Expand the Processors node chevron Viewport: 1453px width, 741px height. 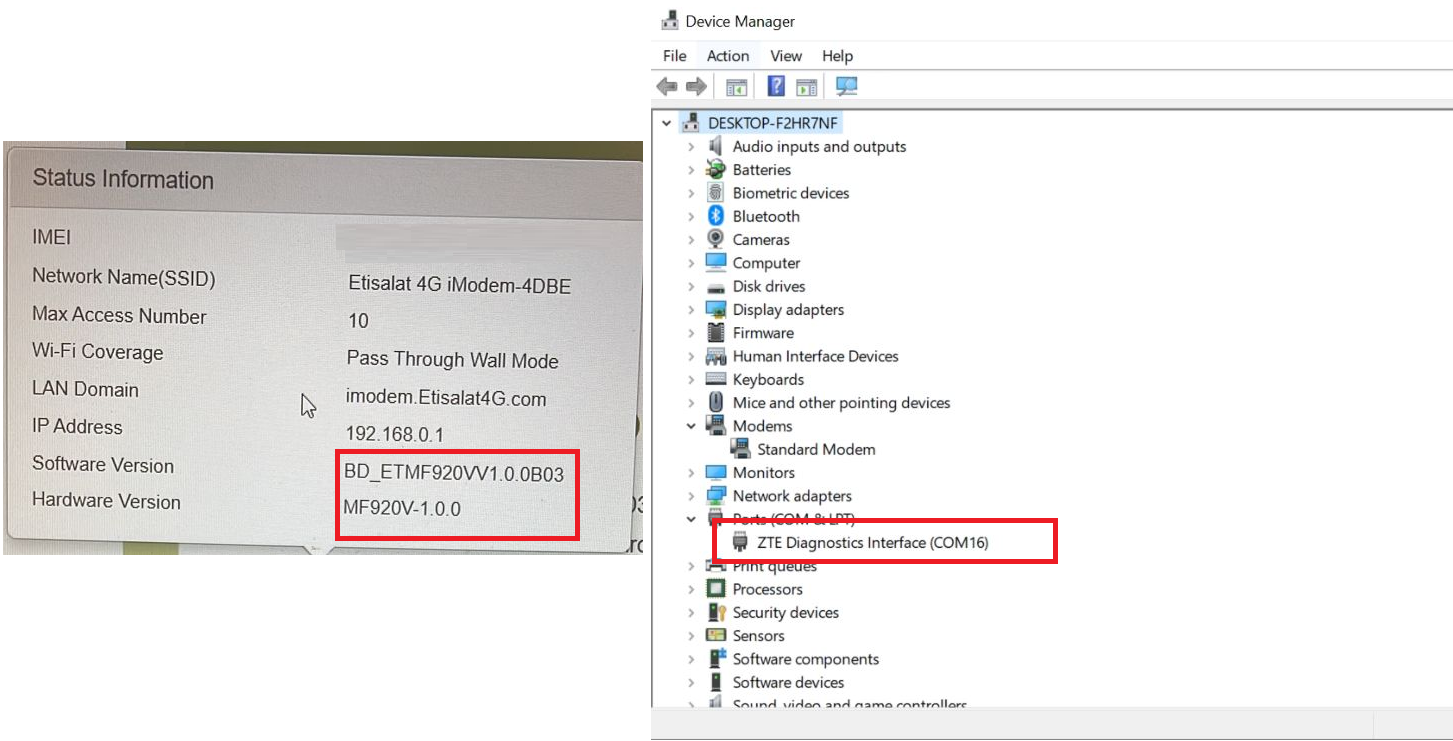coord(691,589)
